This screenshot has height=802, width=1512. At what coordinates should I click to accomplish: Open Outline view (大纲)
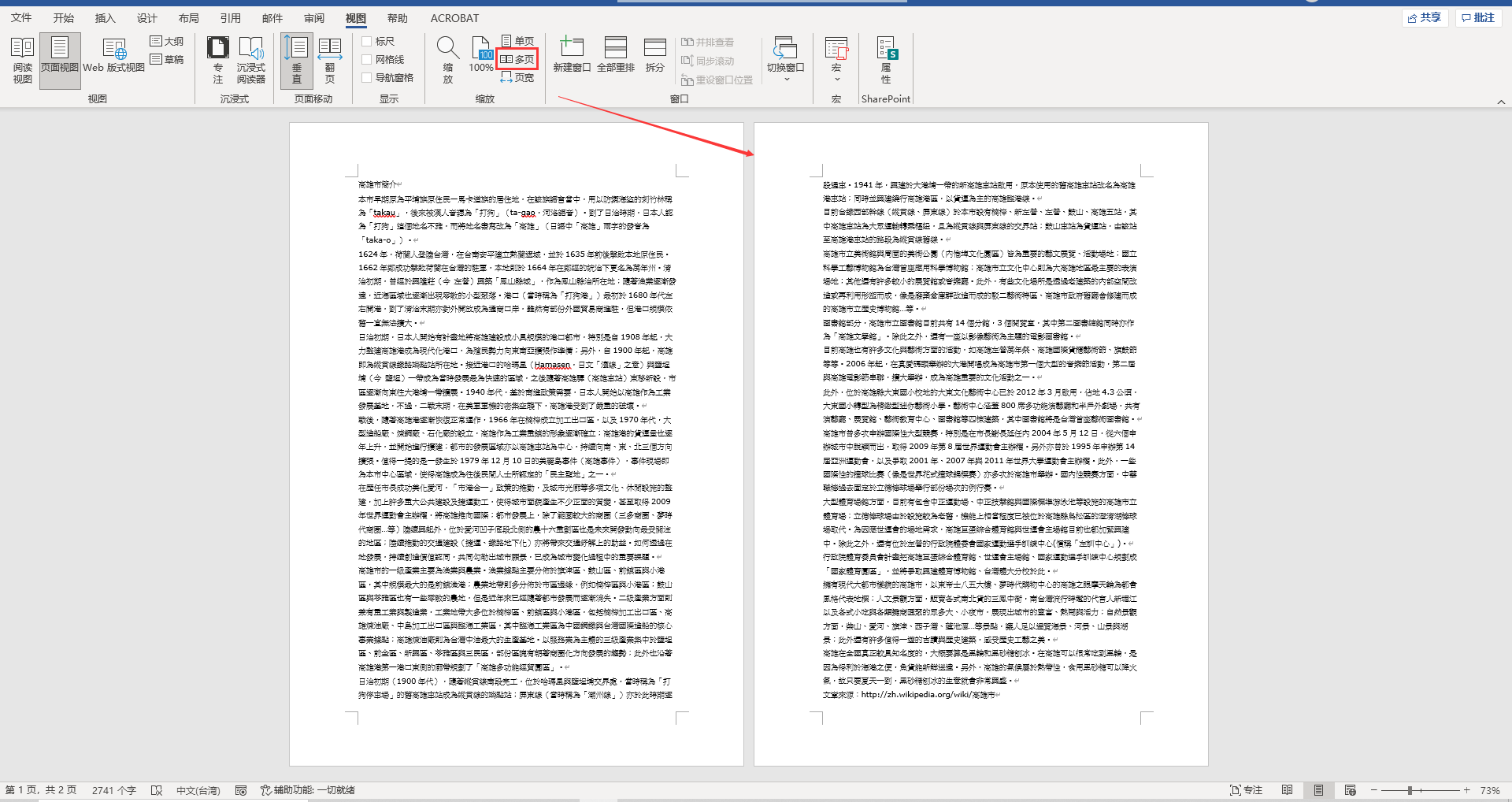167,42
